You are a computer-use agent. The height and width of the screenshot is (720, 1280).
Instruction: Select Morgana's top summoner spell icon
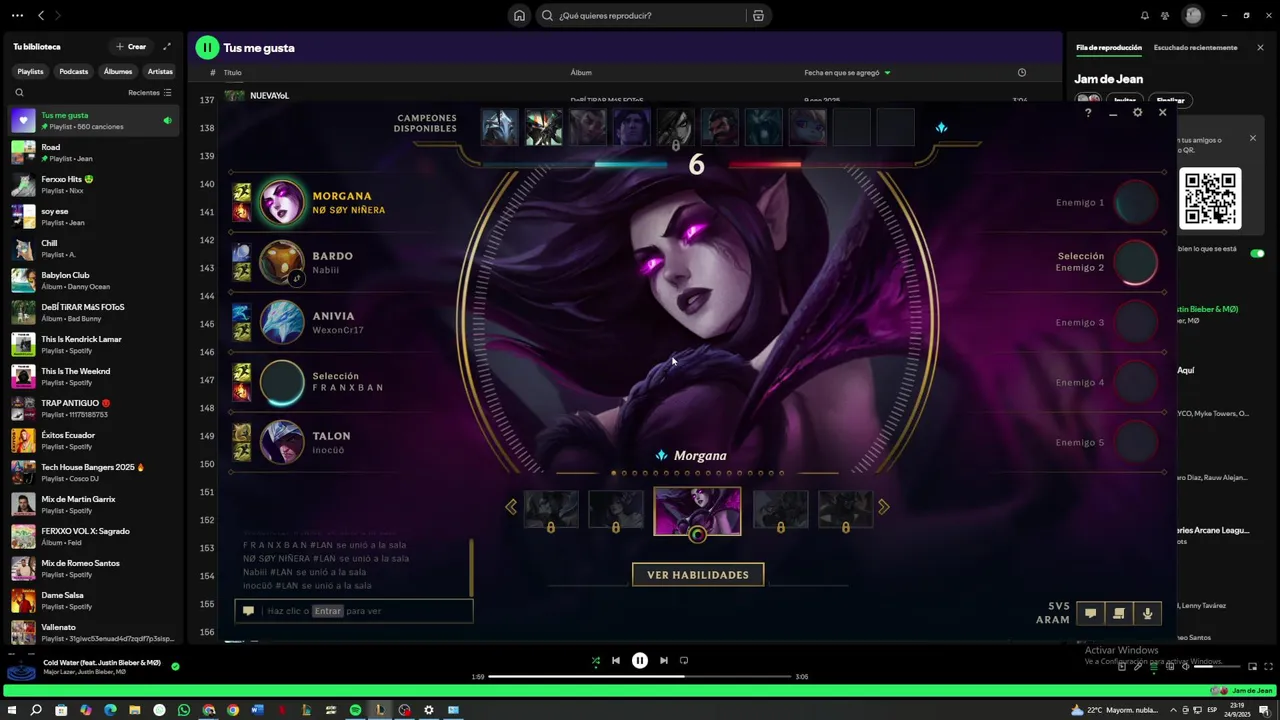241,192
